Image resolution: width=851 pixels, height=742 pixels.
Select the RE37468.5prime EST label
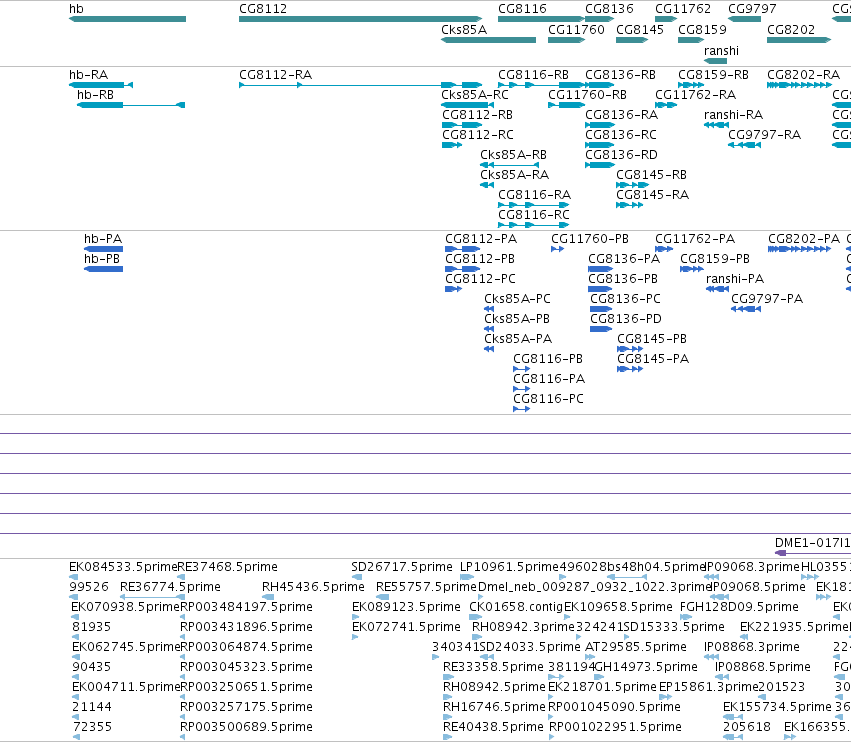(x=227, y=567)
